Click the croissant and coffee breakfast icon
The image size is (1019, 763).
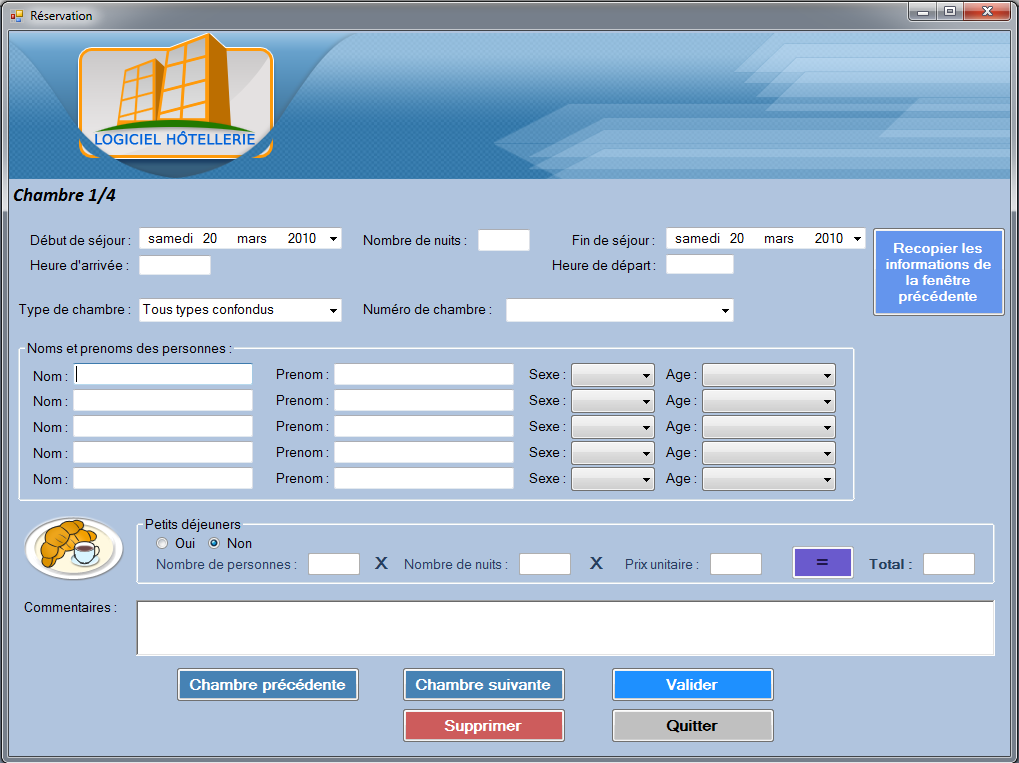tap(73, 547)
